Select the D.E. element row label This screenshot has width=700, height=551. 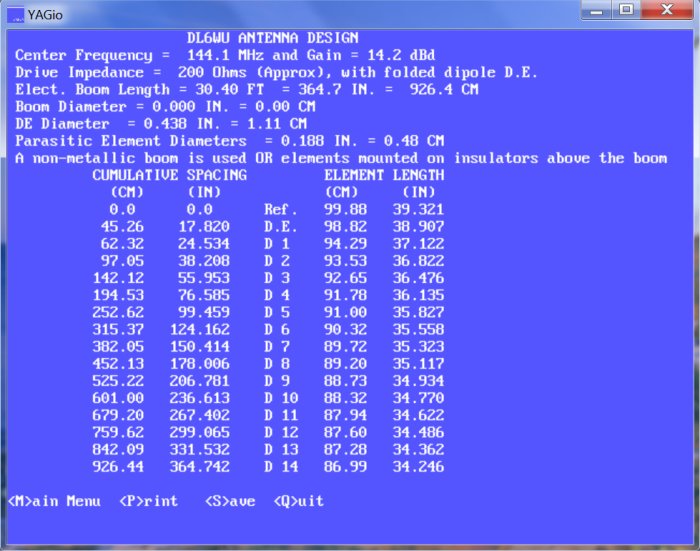tap(280, 227)
